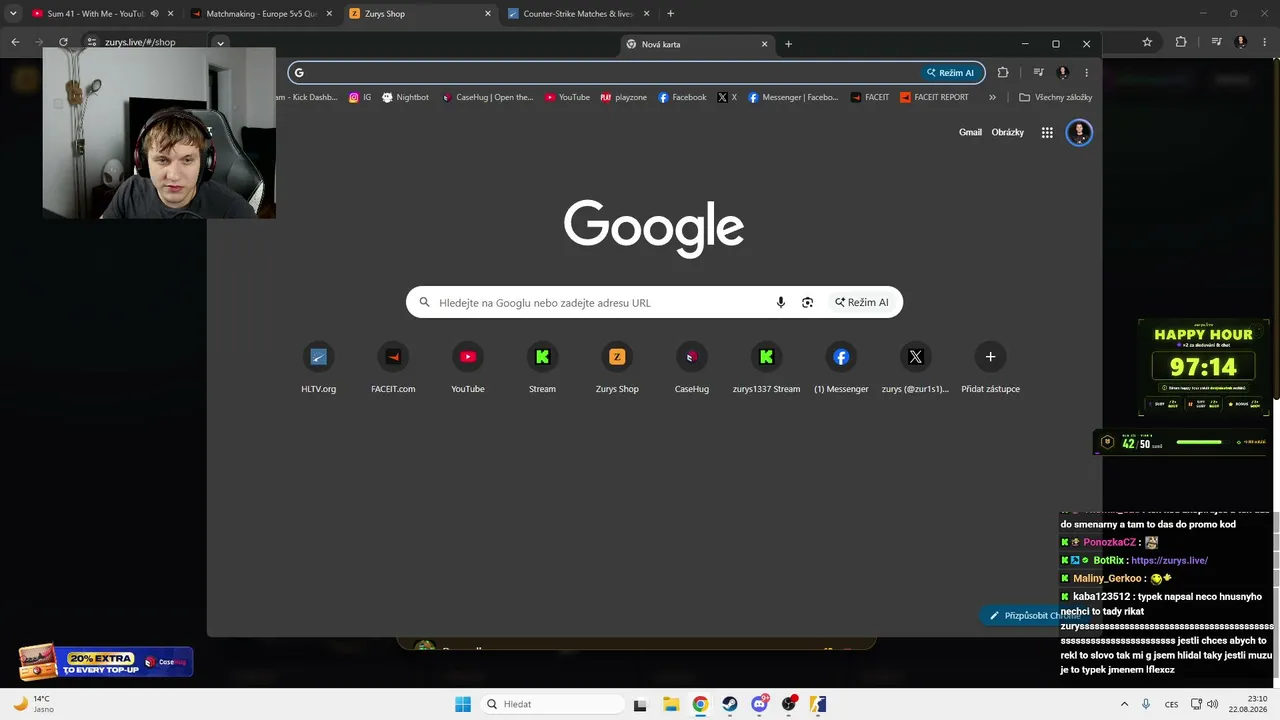Click the Chrome icon in the taskbar
The image size is (1280, 720).
(x=700, y=704)
